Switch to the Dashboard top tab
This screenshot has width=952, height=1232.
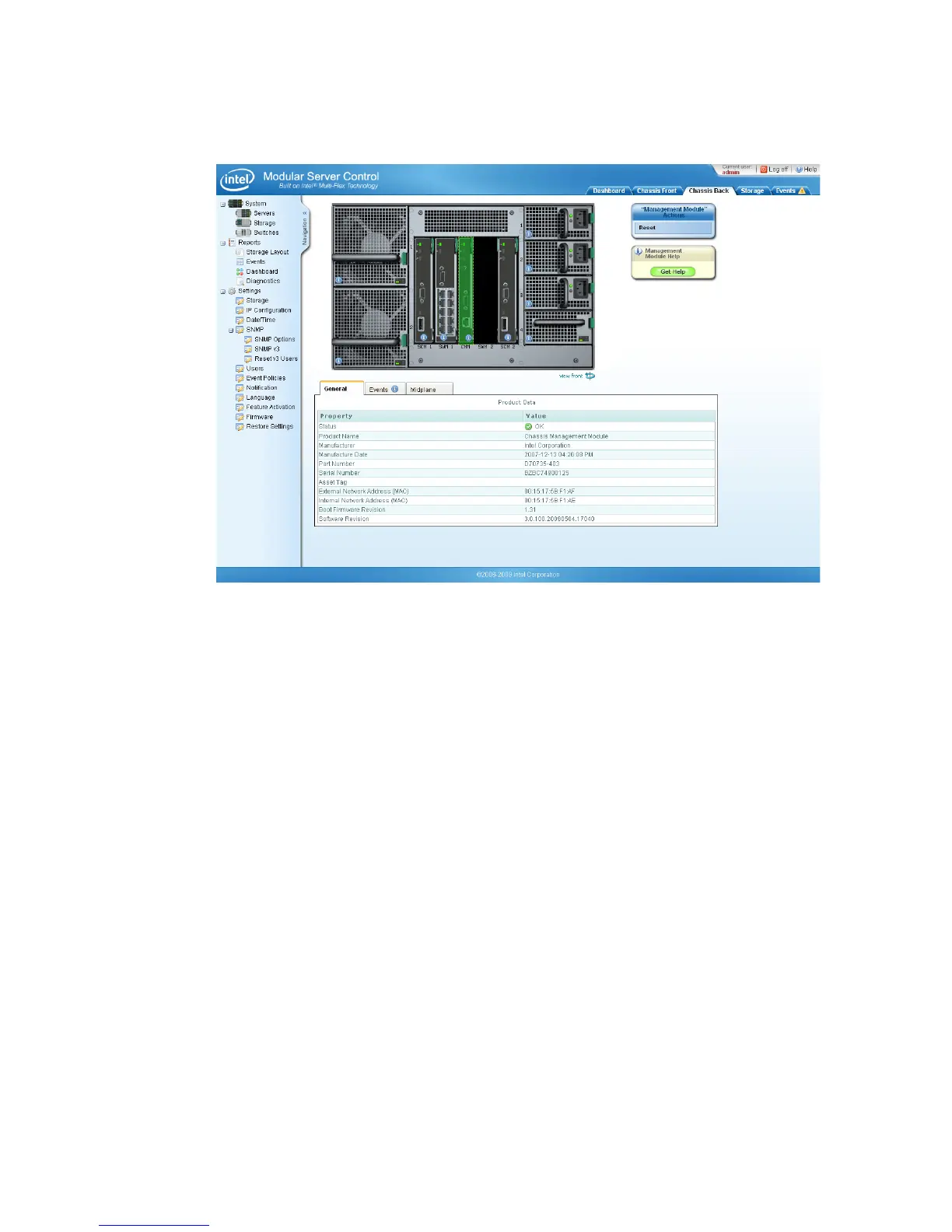click(x=608, y=191)
